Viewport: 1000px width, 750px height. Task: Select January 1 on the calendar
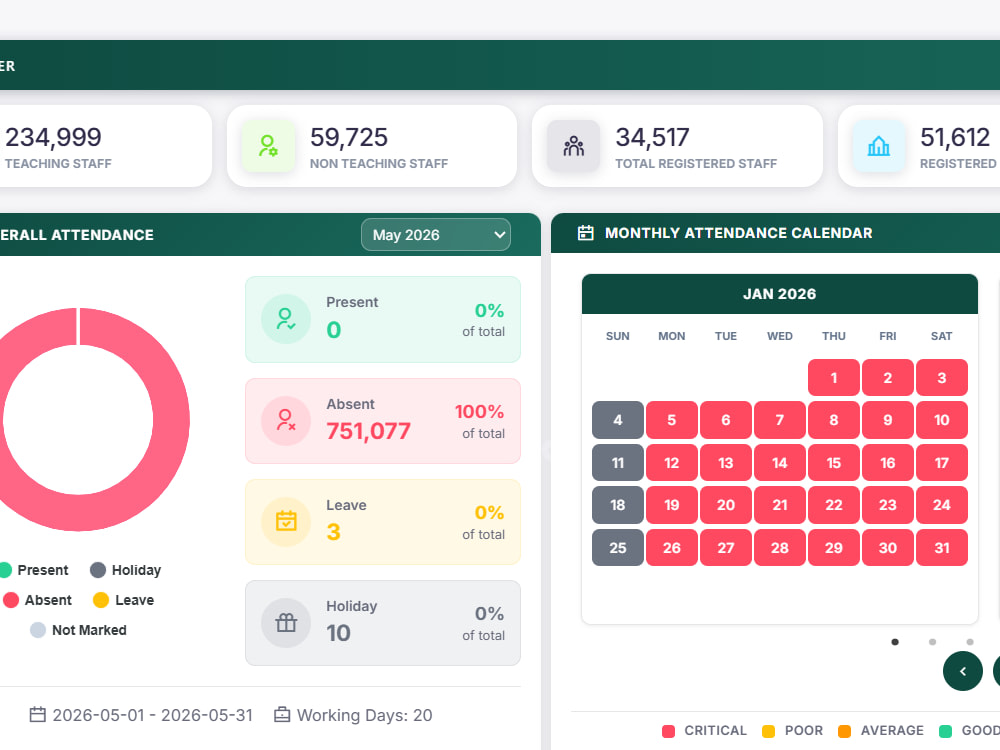834,378
